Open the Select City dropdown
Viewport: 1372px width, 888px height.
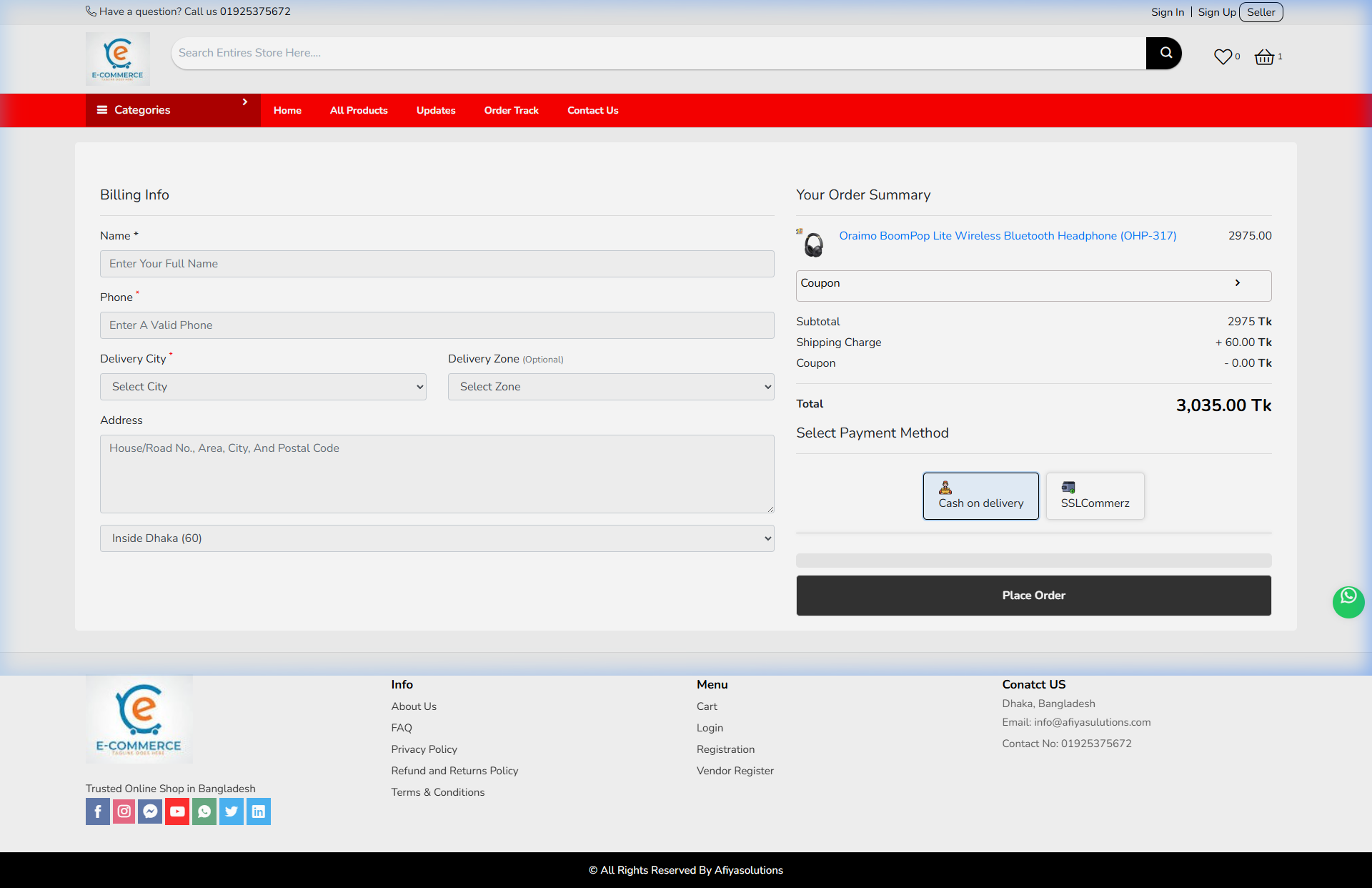click(262, 386)
